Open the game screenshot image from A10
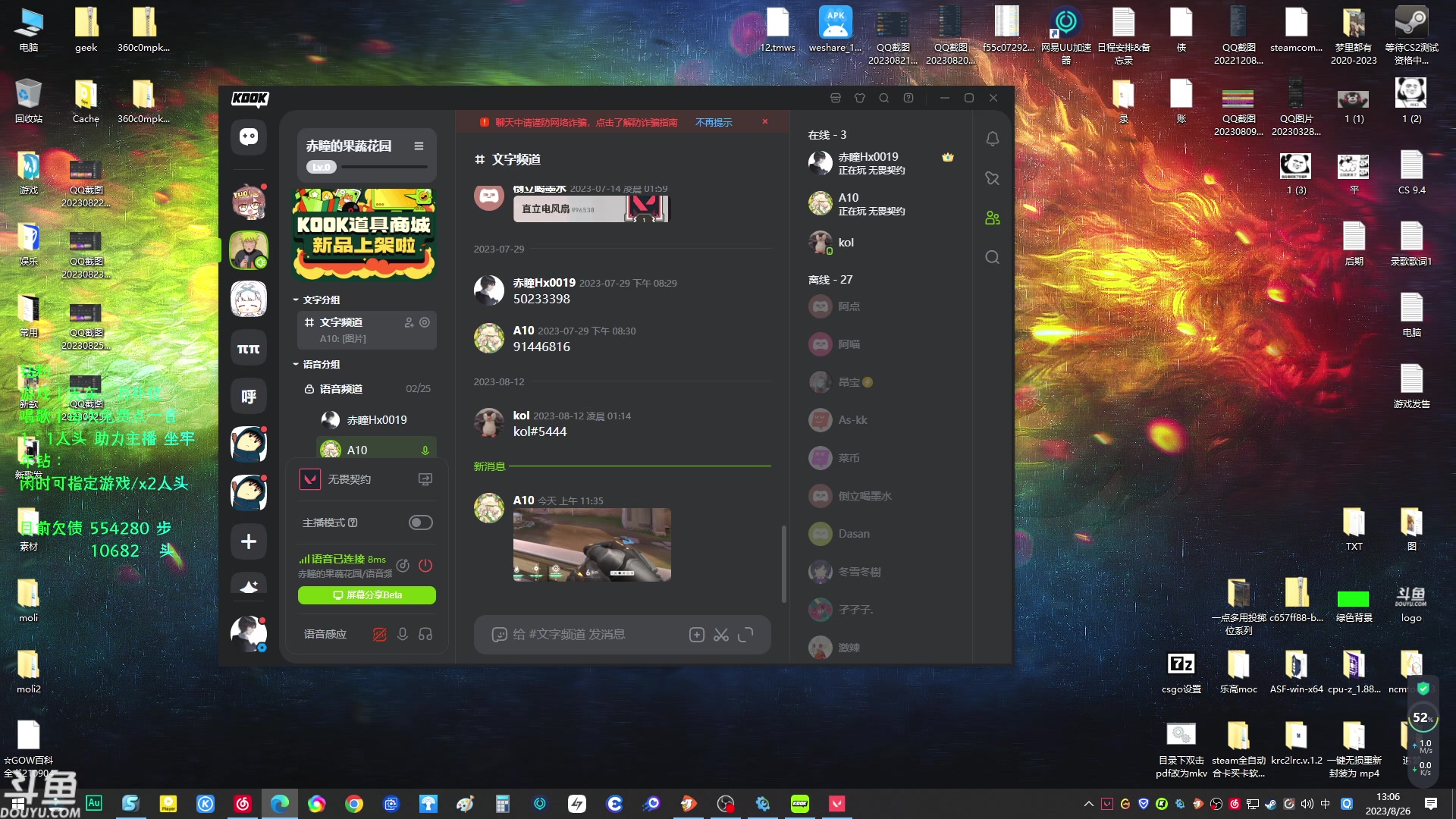The image size is (1456, 819). (592, 544)
